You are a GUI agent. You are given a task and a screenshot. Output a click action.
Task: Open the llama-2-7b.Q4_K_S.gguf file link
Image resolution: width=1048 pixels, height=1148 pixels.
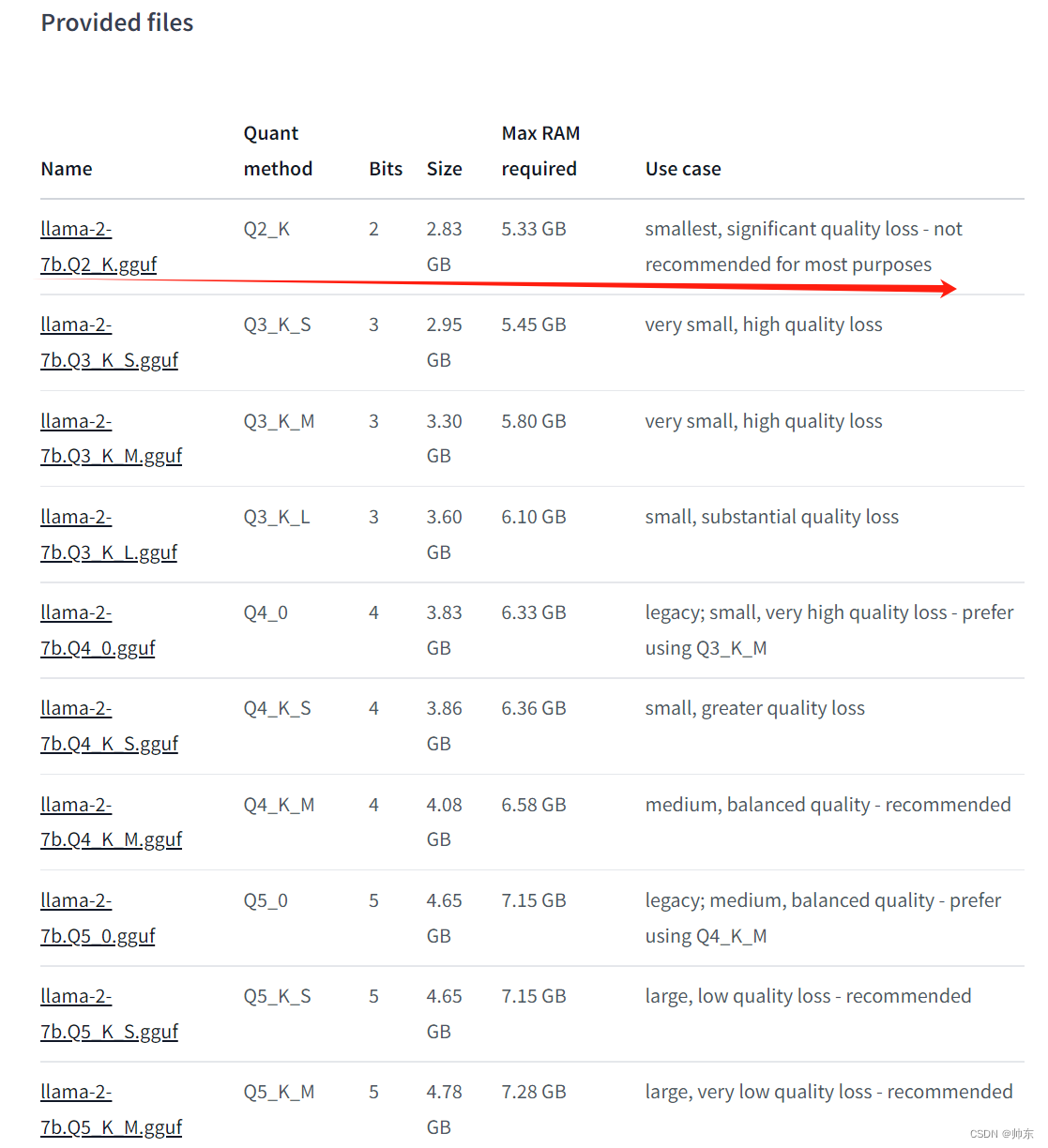point(109,726)
